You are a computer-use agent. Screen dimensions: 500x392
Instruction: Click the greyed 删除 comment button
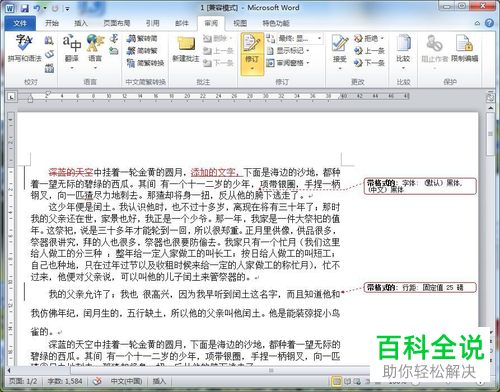pyautogui.click(x=217, y=39)
